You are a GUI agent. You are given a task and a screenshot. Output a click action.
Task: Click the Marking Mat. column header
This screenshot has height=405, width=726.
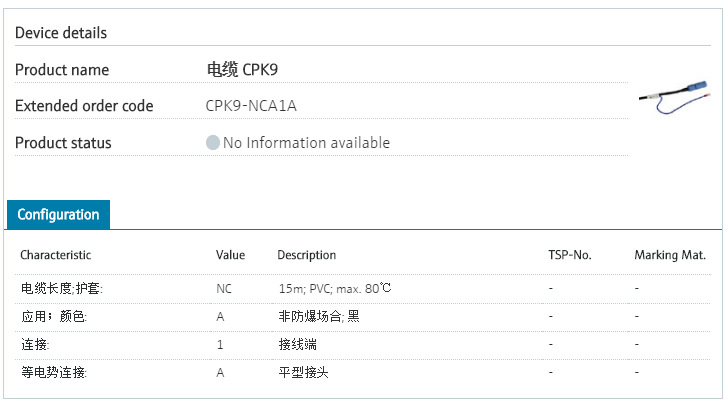coord(670,255)
